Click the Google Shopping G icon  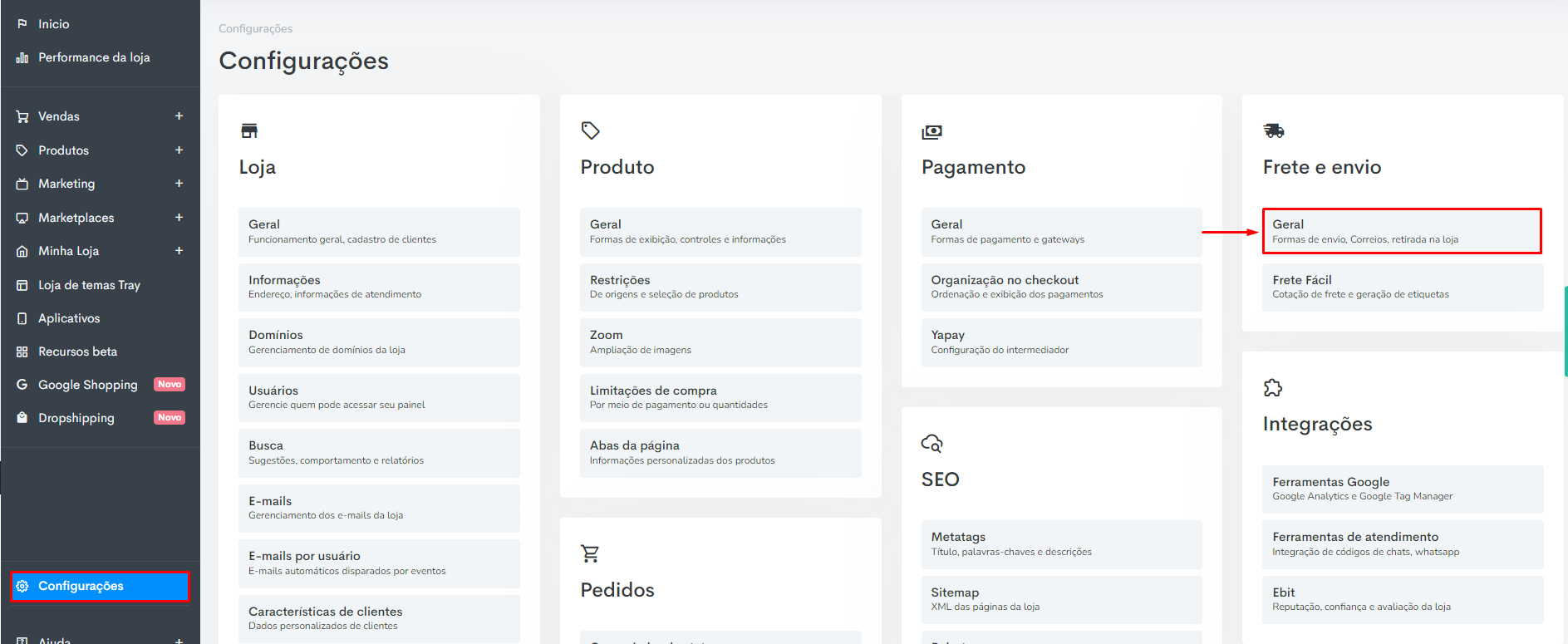click(22, 385)
